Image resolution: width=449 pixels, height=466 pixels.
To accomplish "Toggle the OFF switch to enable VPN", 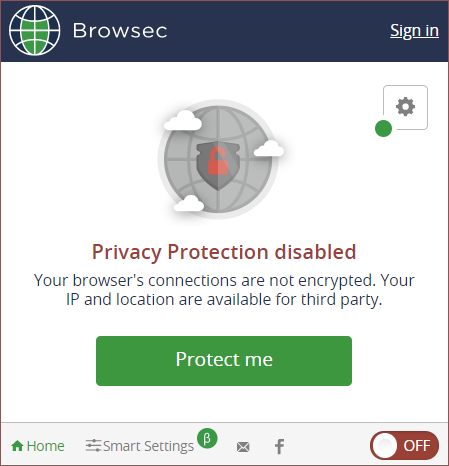I will click(x=404, y=445).
